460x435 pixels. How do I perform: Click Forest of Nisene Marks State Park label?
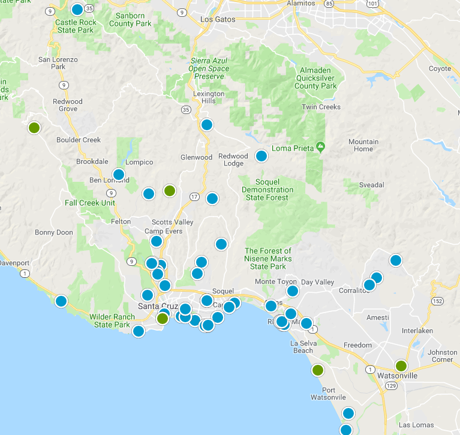click(x=268, y=259)
